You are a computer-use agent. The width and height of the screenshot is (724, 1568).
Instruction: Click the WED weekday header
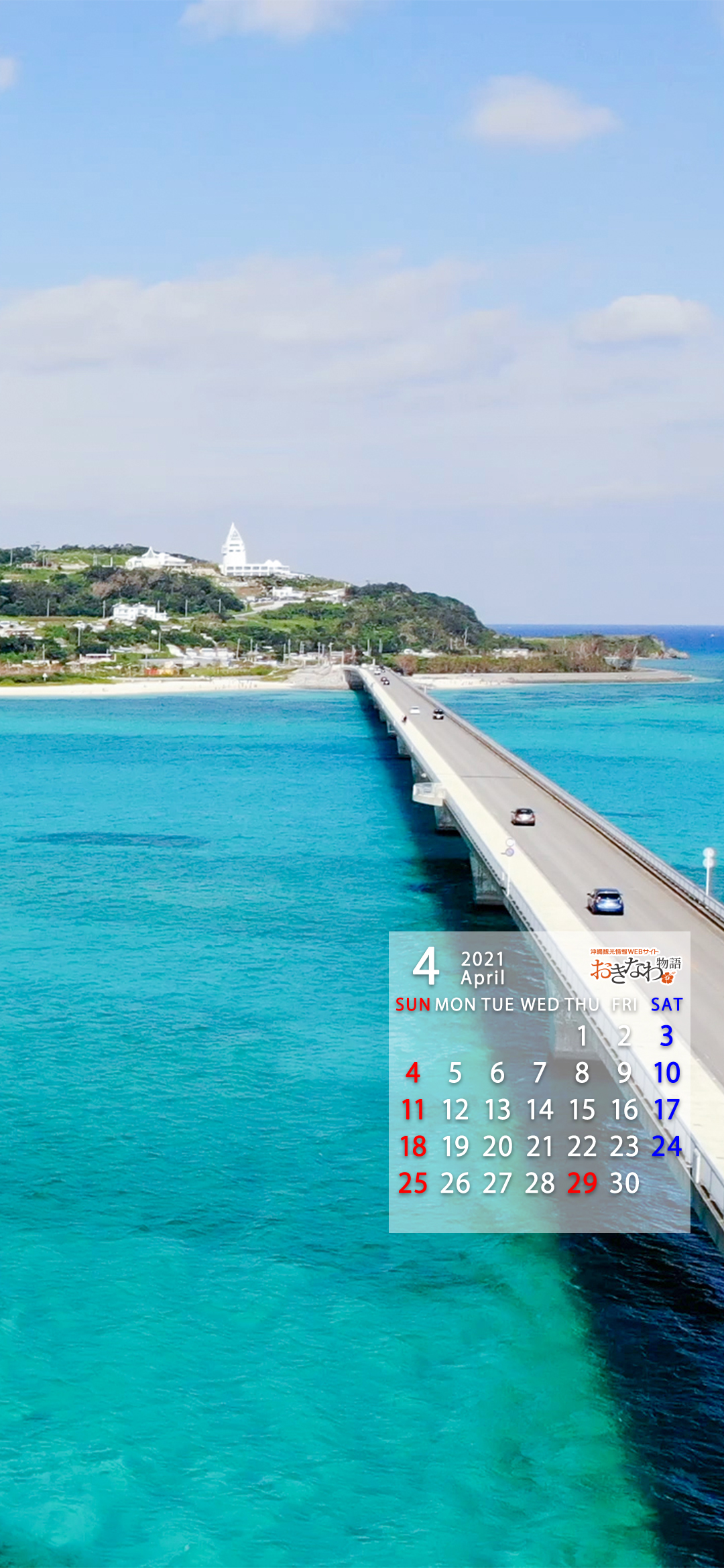(540, 1004)
